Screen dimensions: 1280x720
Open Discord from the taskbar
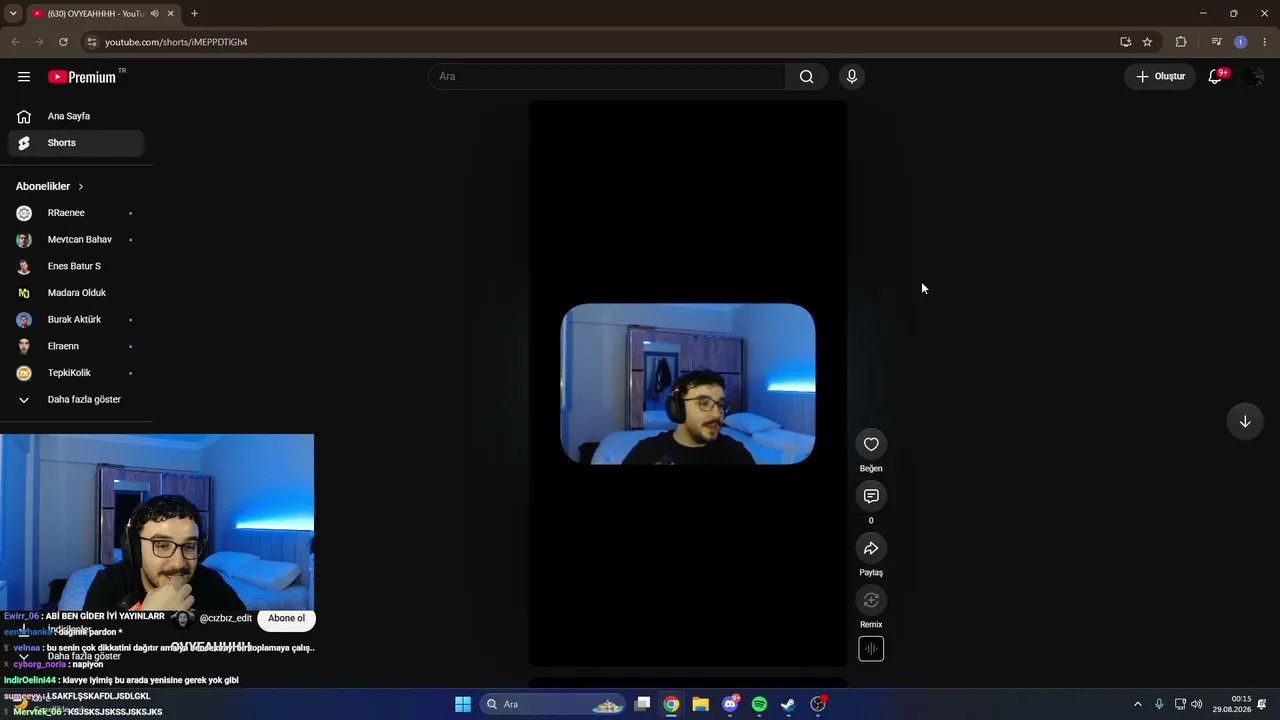(x=730, y=704)
